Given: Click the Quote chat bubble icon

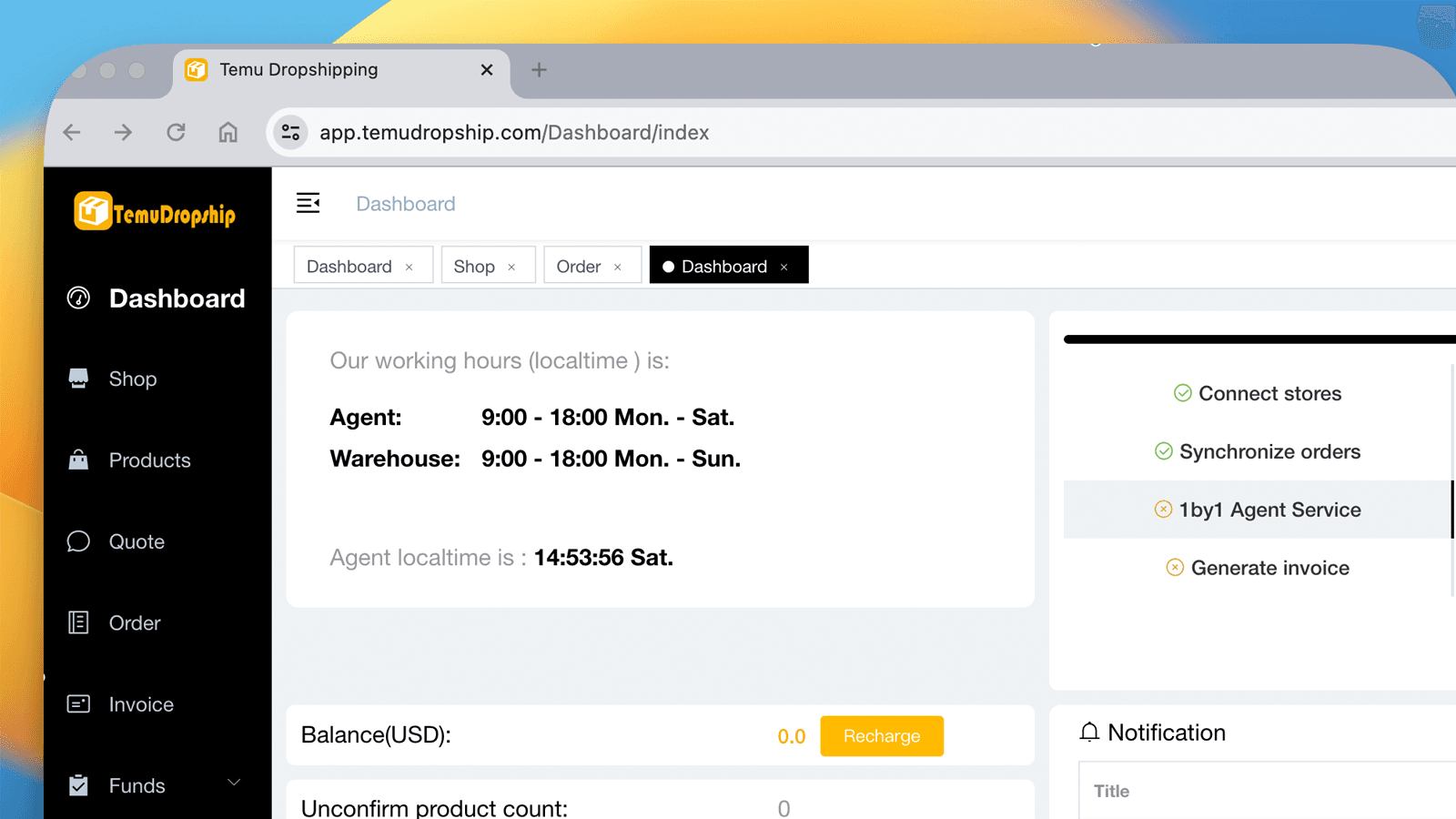Looking at the screenshot, I should pyautogui.click(x=79, y=541).
